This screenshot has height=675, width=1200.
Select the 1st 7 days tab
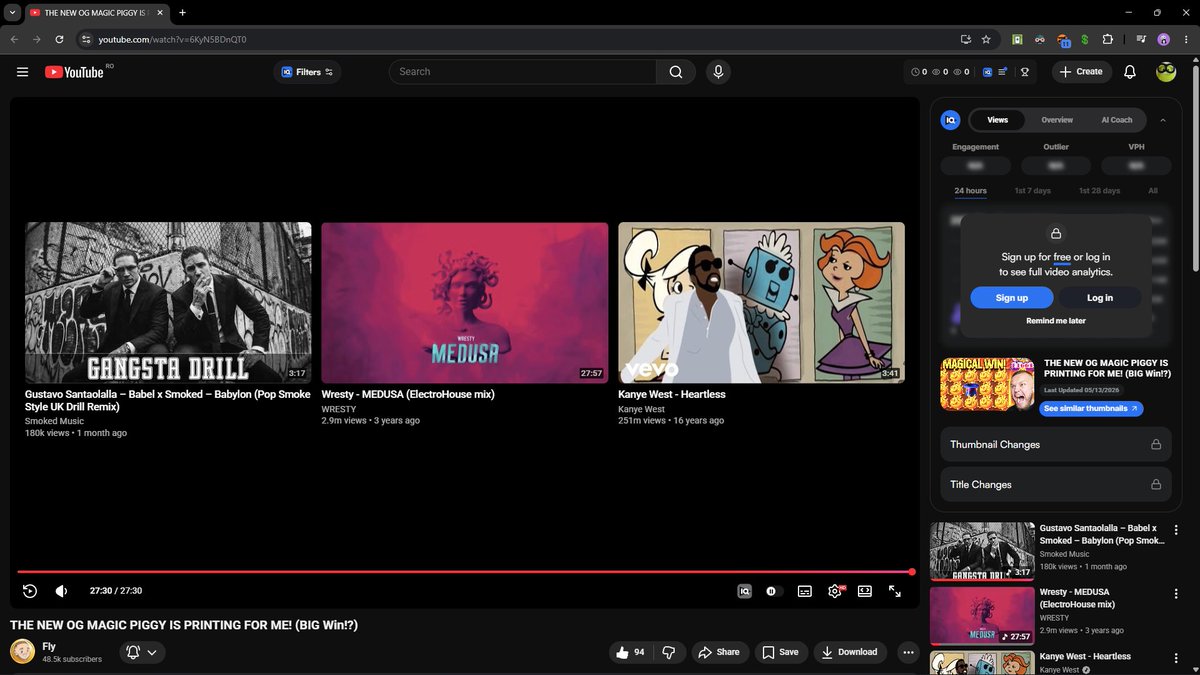click(x=1033, y=191)
